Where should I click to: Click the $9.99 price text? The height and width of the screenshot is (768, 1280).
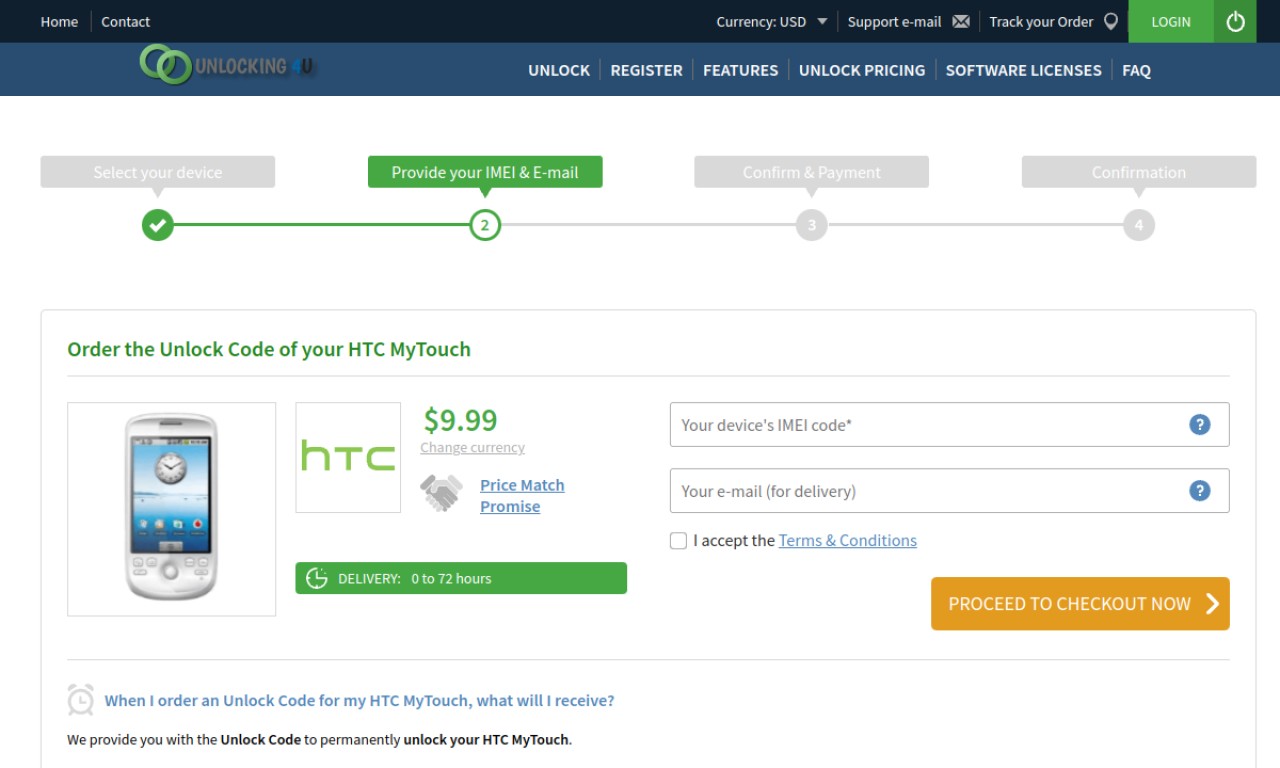pos(460,419)
